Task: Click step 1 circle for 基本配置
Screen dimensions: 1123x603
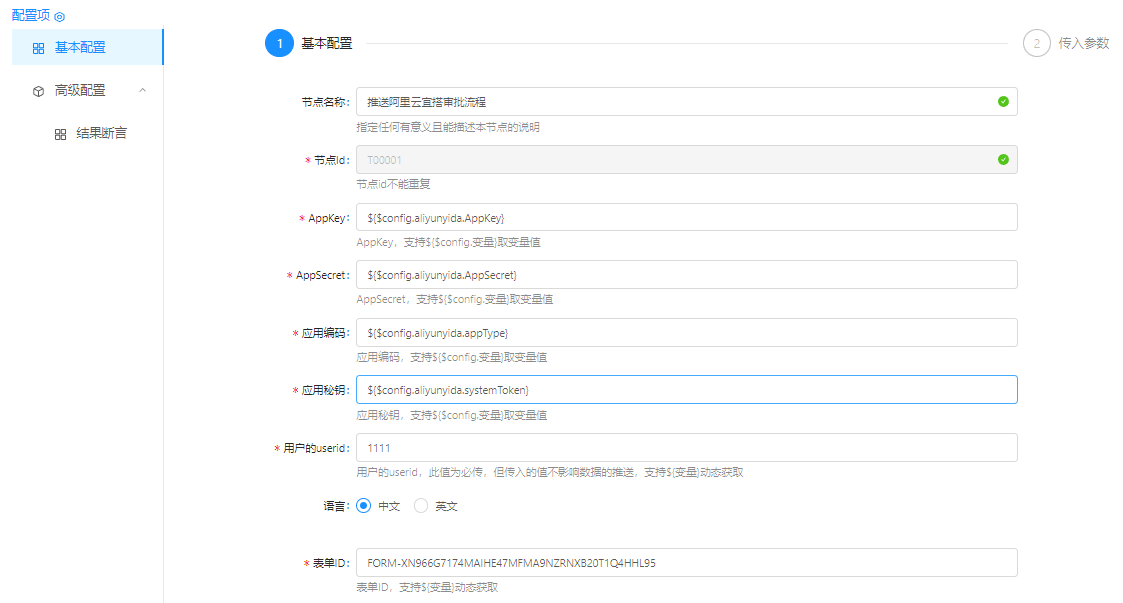Action: 279,44
